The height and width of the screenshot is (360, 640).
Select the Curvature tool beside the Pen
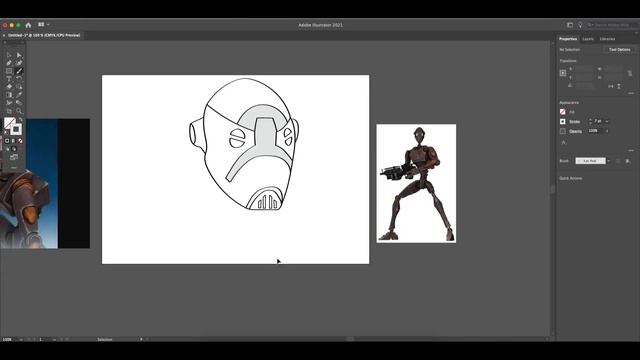pyautogui.click(x=19, y=63)
